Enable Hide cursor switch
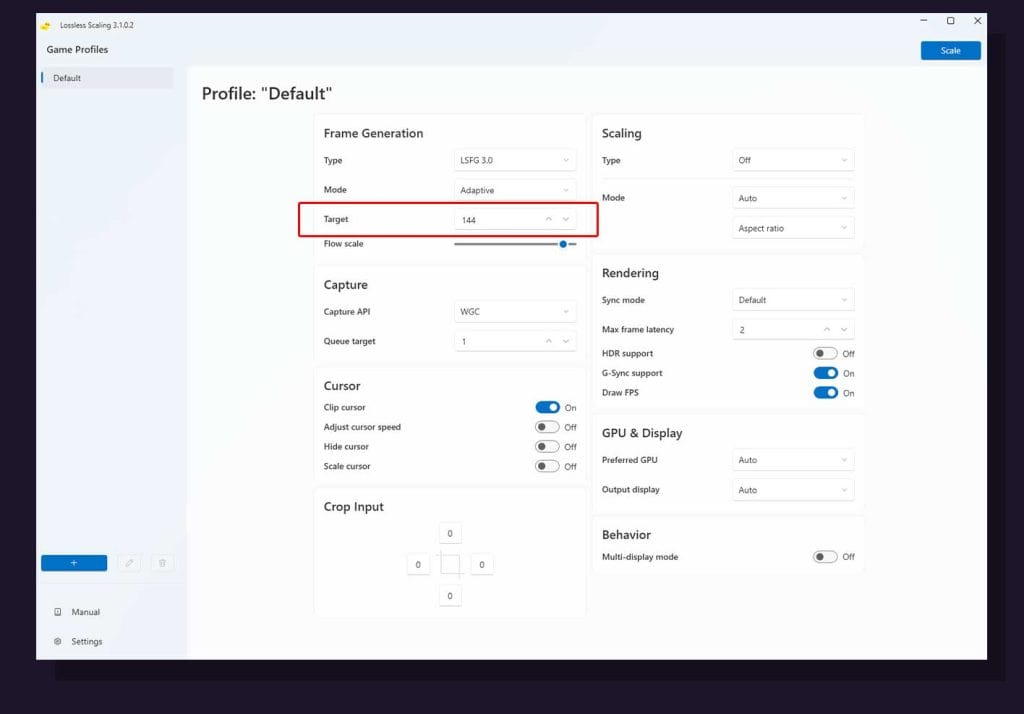Image resolution: width=1024 pixels, height=714 pixels. 547,447
